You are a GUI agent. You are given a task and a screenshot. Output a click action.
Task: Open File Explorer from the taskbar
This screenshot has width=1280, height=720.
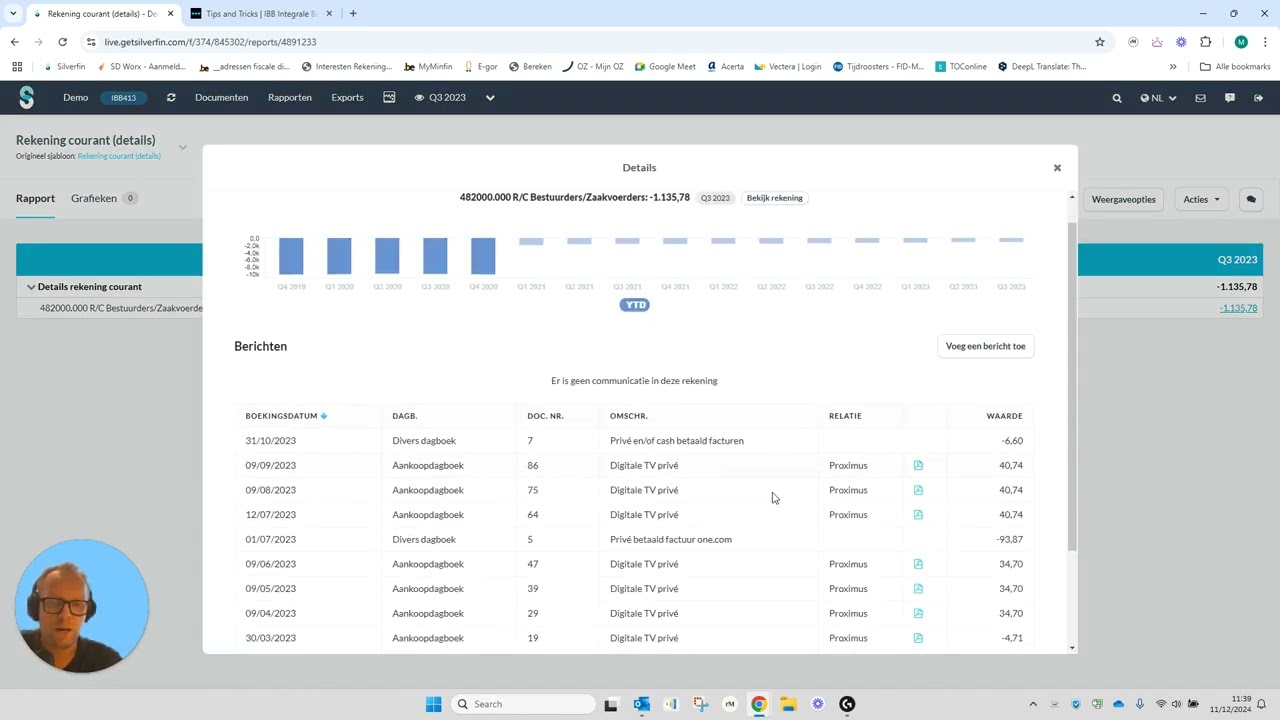pyautogui.click(x=787, y=704)
